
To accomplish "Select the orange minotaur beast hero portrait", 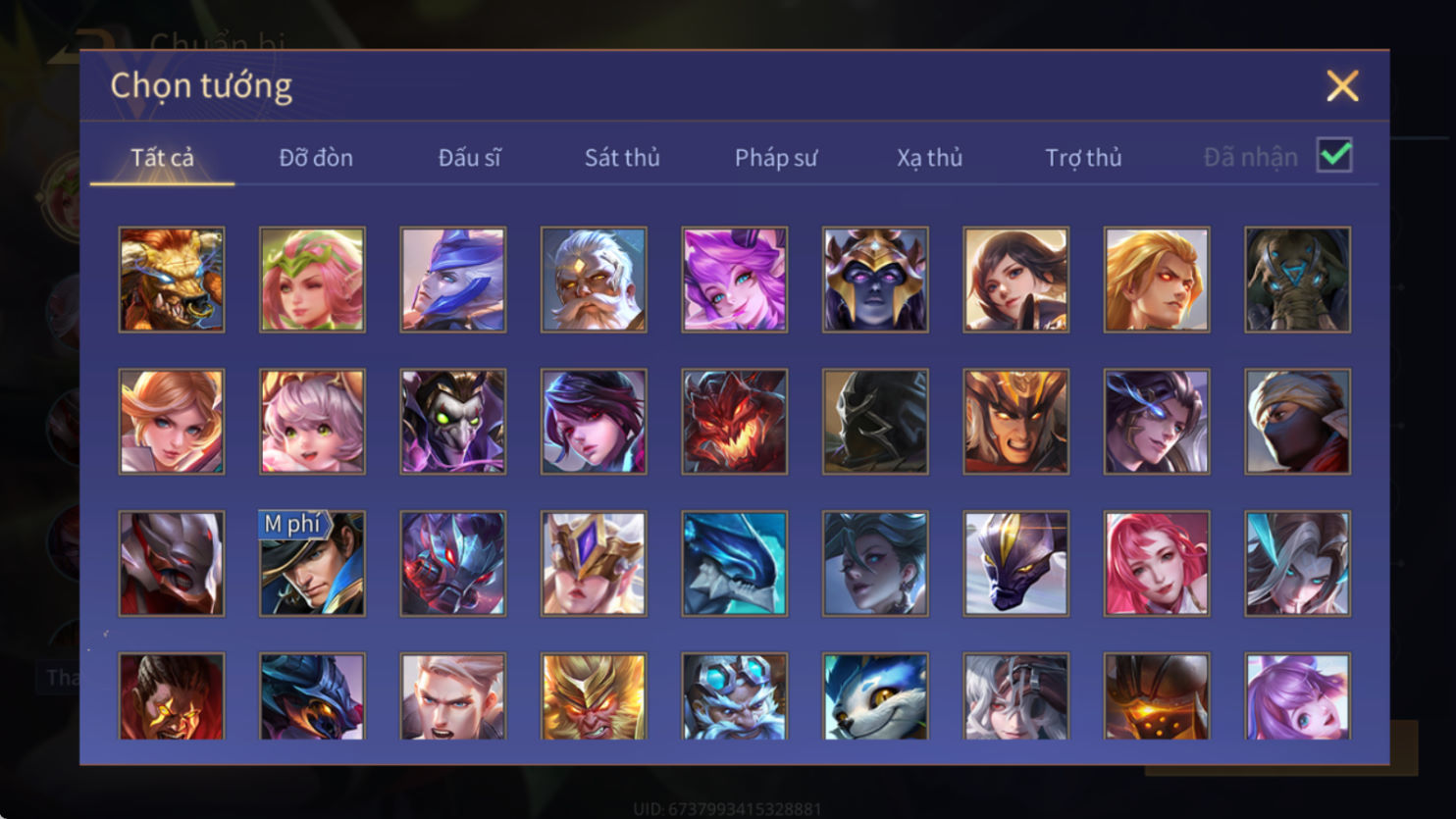I will click(x=172, y=280).
